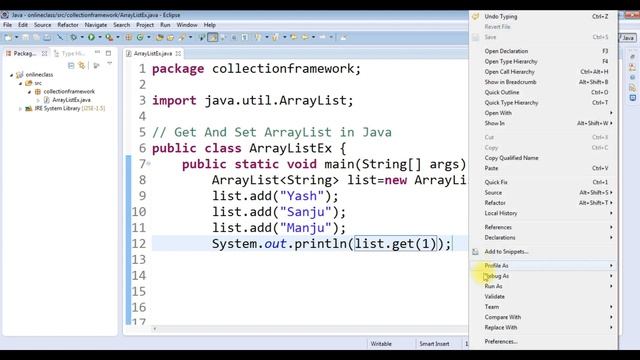Viewport: 640px width, 360px height.
Task: Open the File menu
Action: pyautogui.click(x=7, y=25)
